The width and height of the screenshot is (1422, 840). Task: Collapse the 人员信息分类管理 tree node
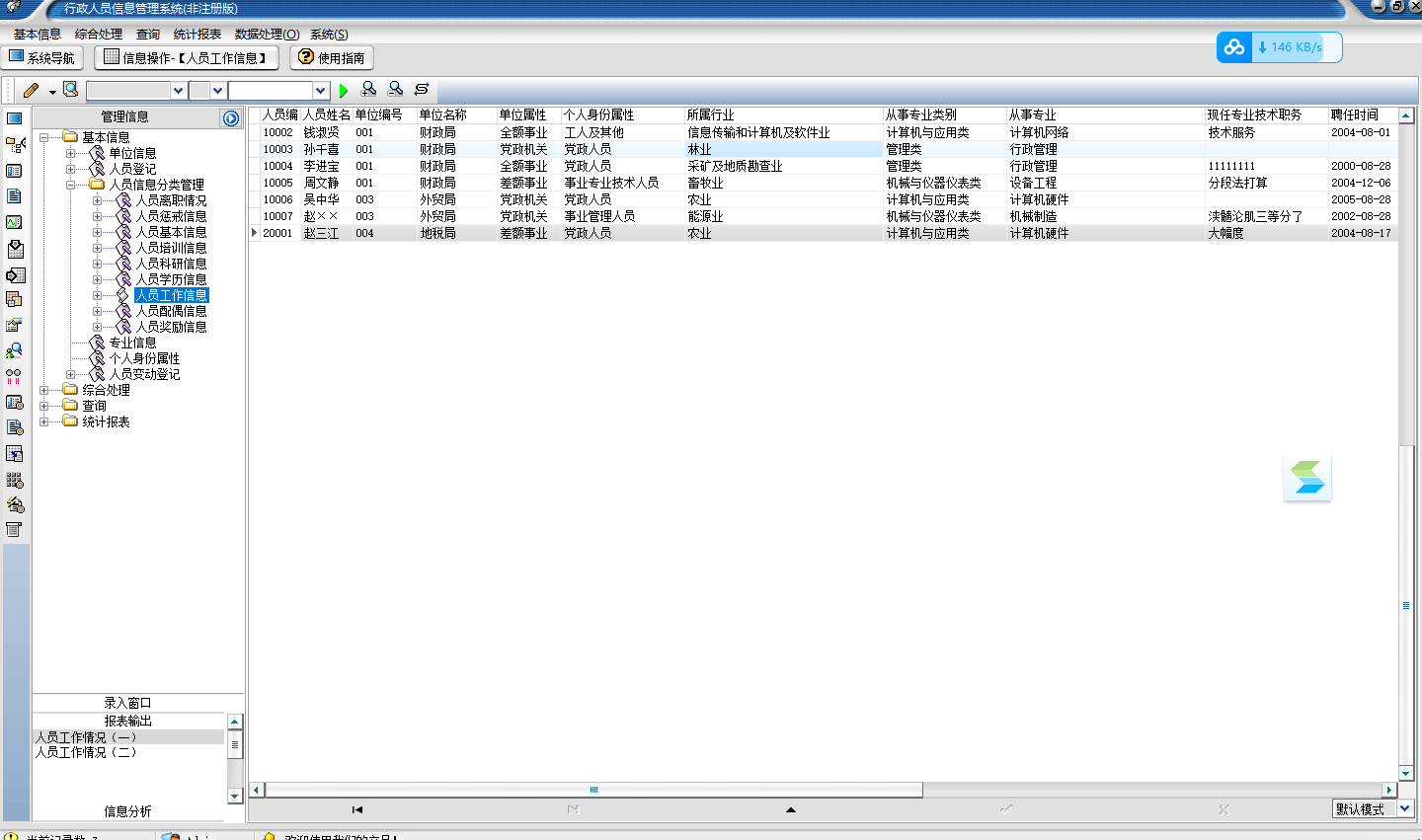tap(71, 185)
